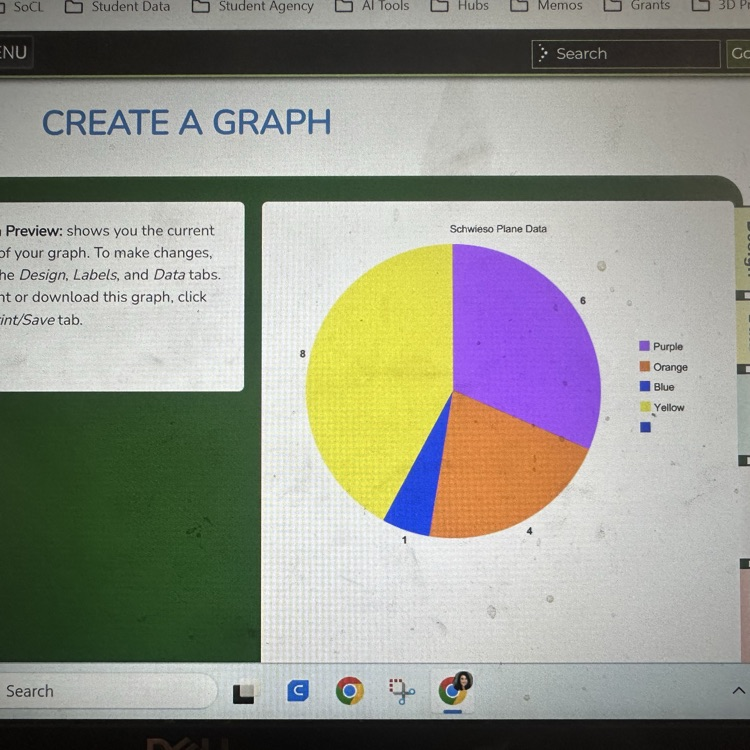Click inside the site Search field
The image size is (750, 750).
coord(625,54)
